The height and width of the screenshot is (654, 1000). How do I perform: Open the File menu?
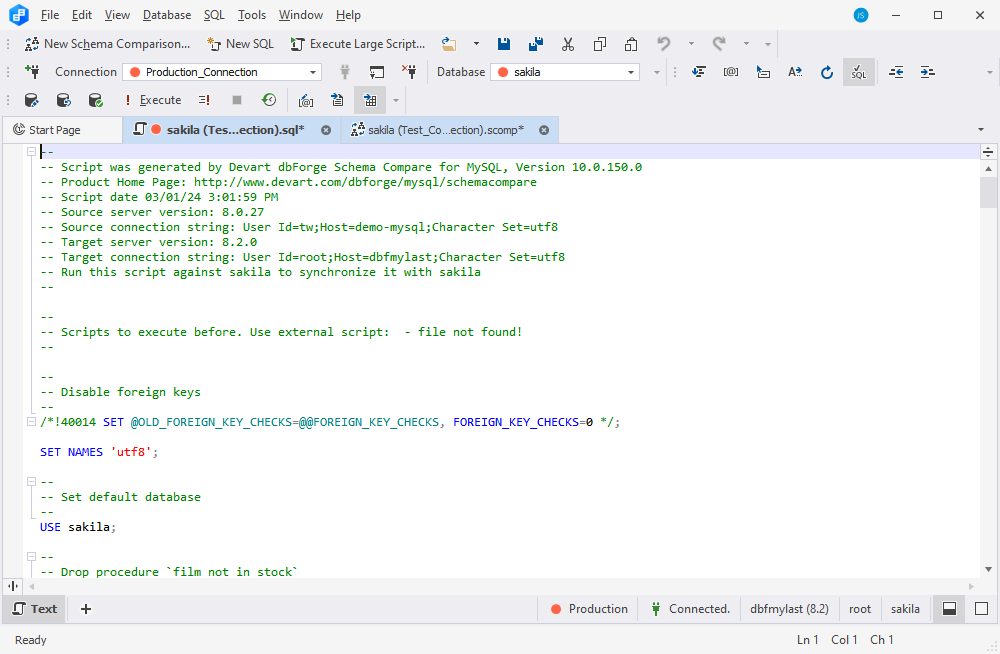pyautogui.click(x=50, y=15)
